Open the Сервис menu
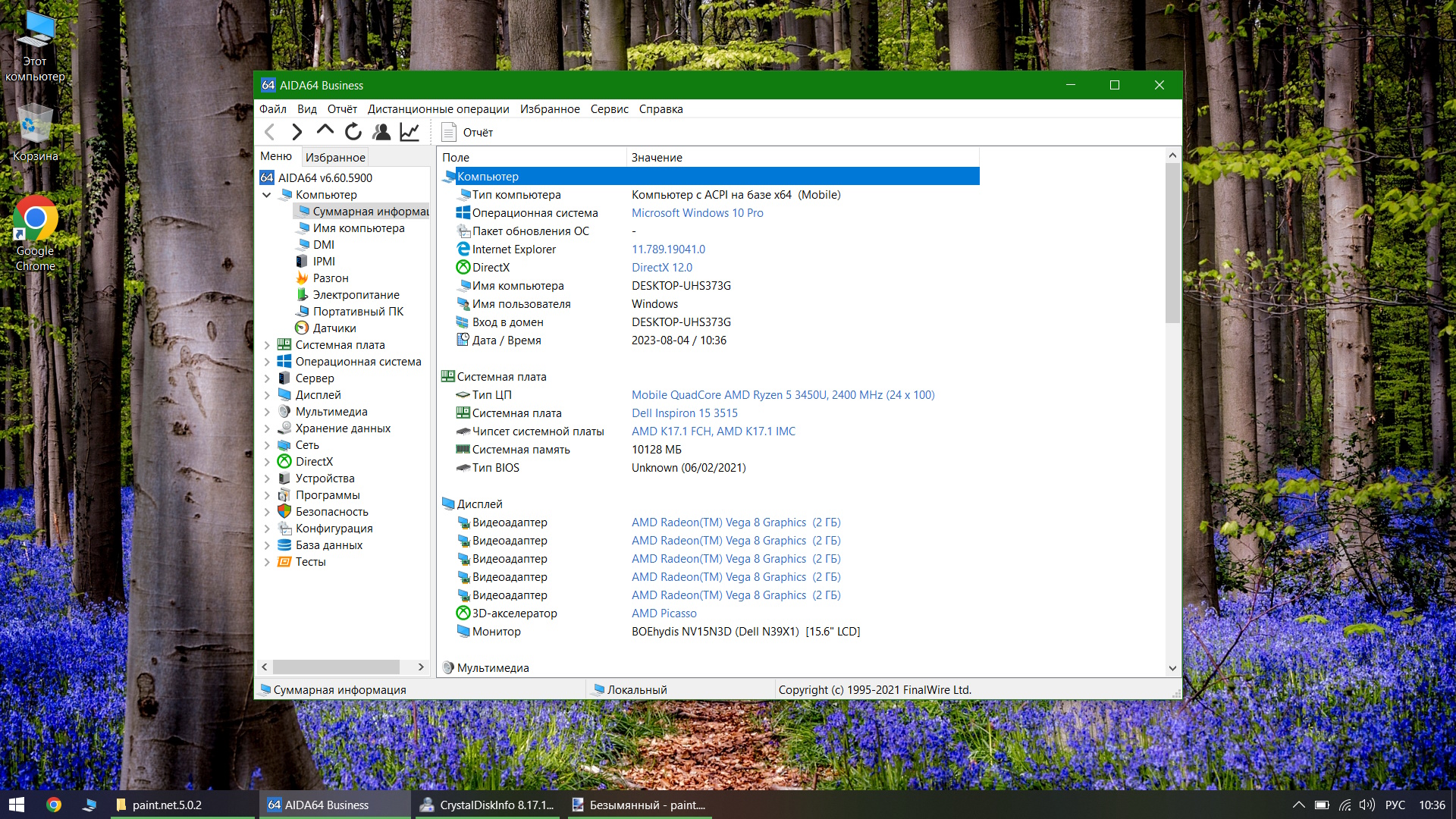The width and height of the screenshot is (1456, 819). coord(609,109)
